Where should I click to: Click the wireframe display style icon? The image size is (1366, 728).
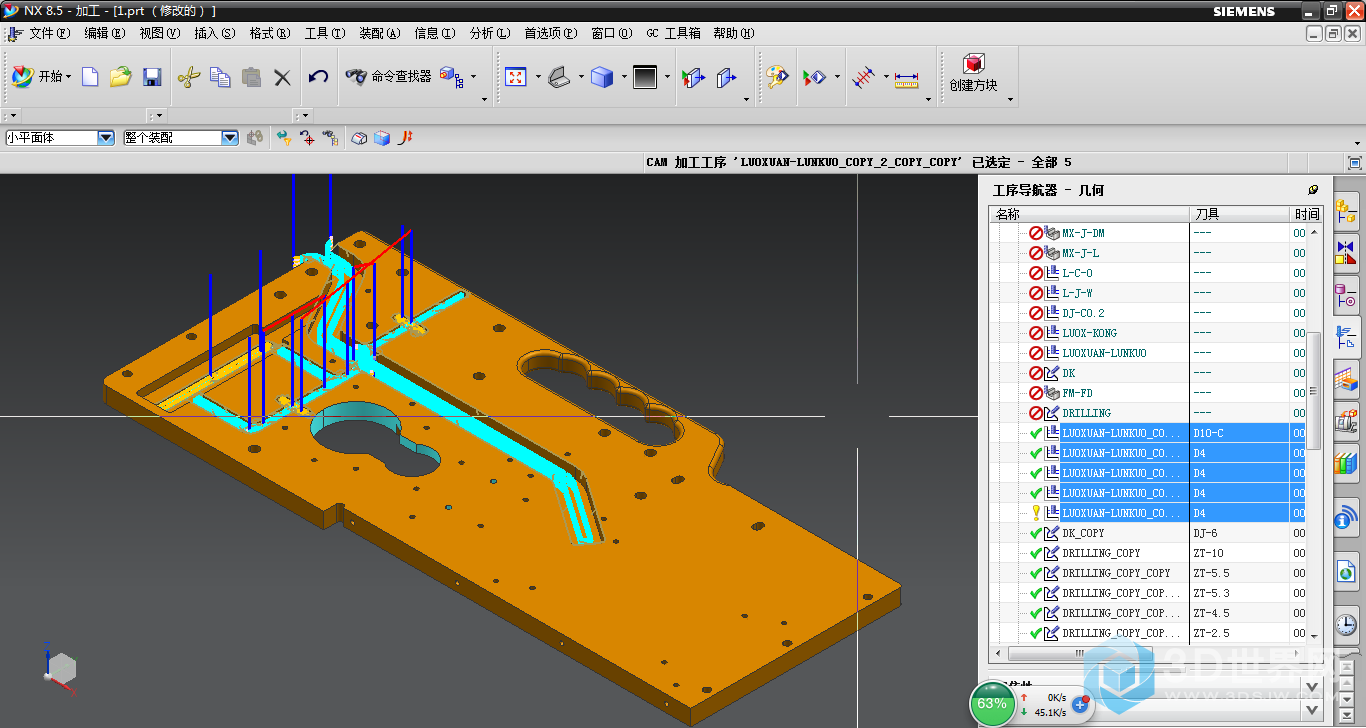pyautogui.click(x=560, y=77)
